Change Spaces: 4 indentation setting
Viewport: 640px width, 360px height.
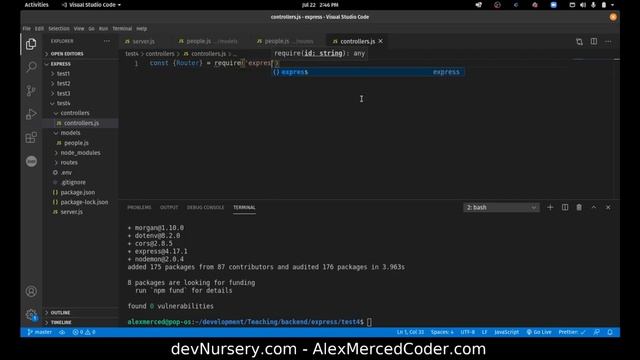click(x=442, y=332)
